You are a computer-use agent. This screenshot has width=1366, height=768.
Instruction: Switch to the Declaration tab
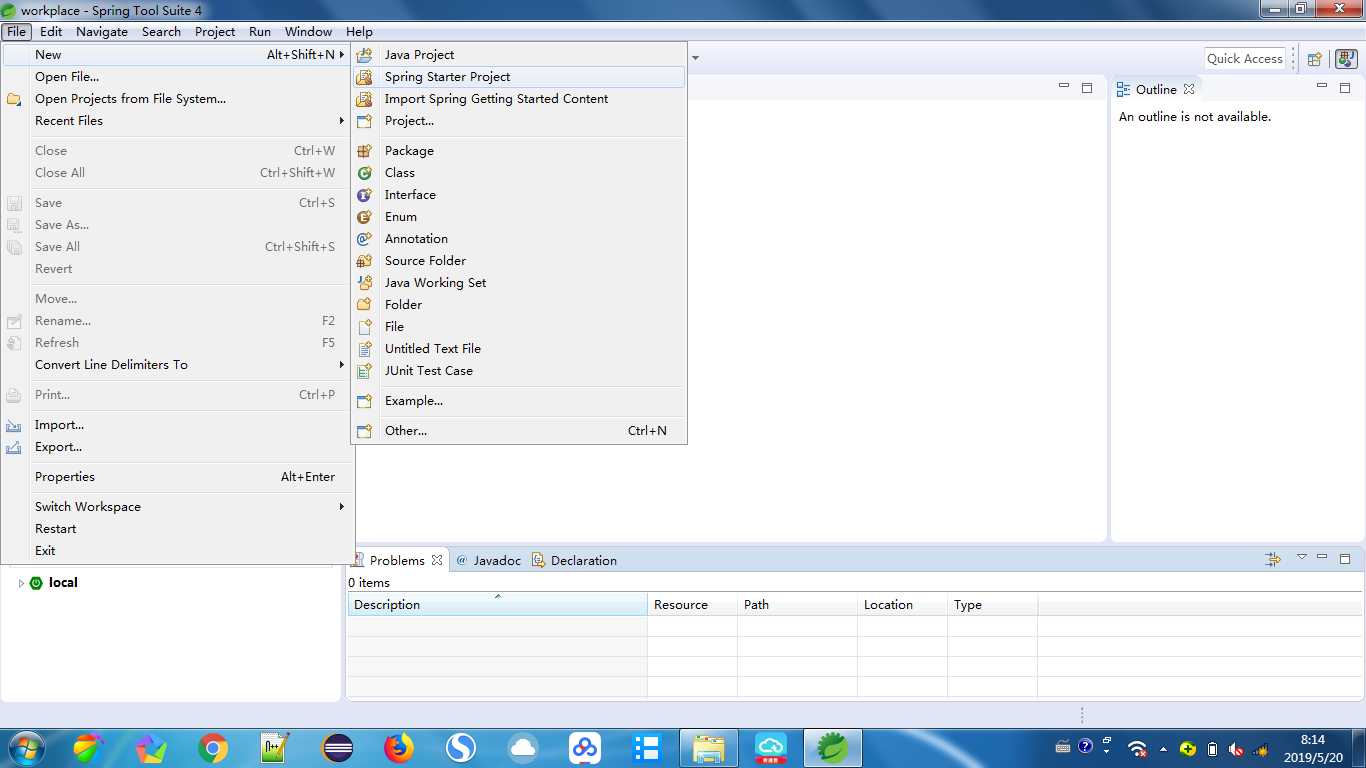pos(574,561)
